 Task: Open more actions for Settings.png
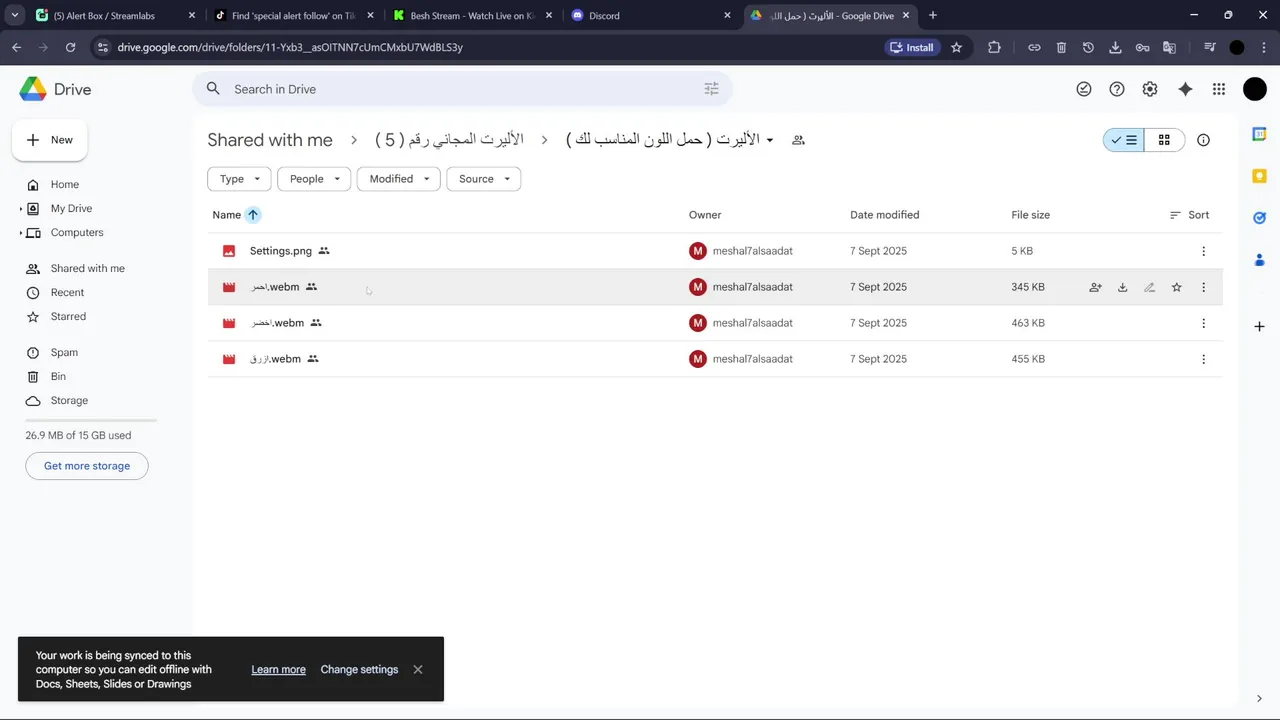(x=1203, y=251)
